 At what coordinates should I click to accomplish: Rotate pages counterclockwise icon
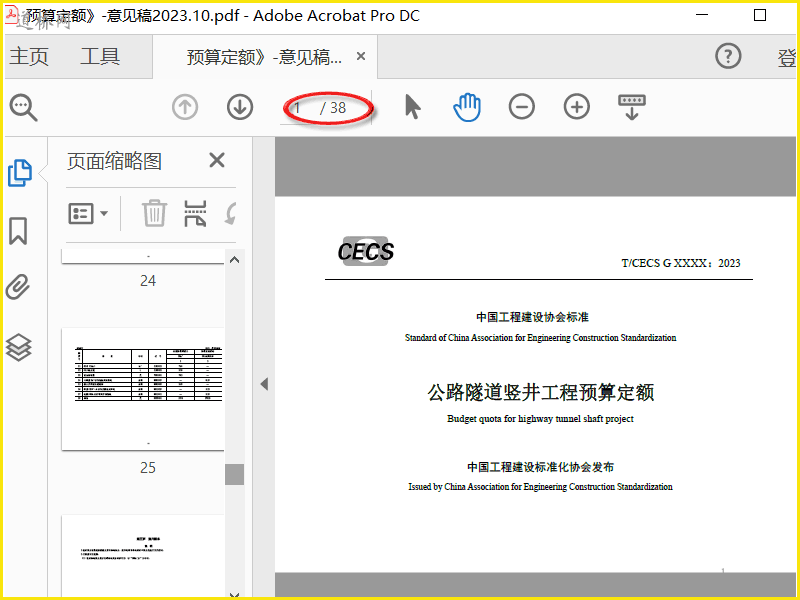[x=231, y=213]
